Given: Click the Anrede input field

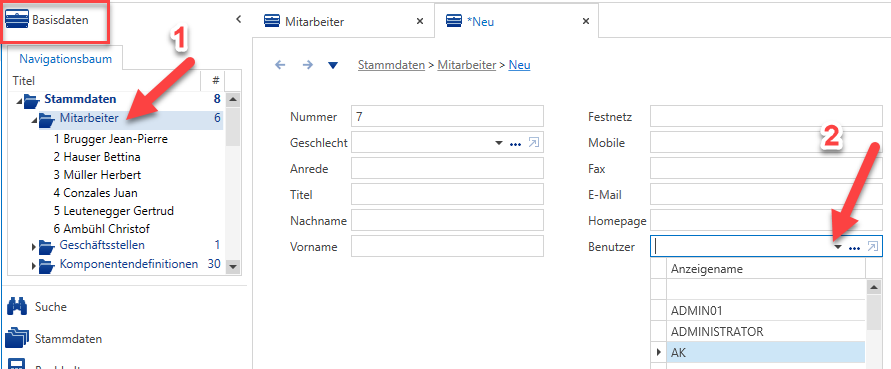Looking at the screenshot, I should tap(447, 168).
